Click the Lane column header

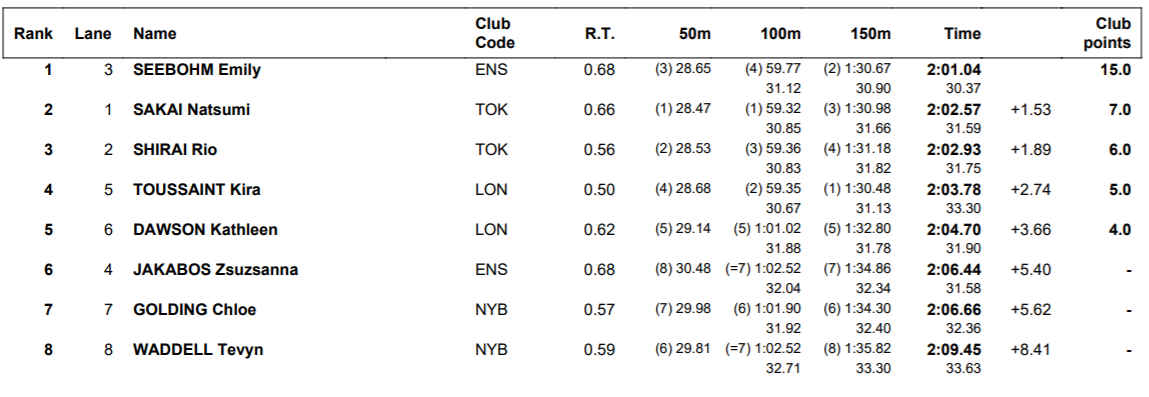(93, 34)
